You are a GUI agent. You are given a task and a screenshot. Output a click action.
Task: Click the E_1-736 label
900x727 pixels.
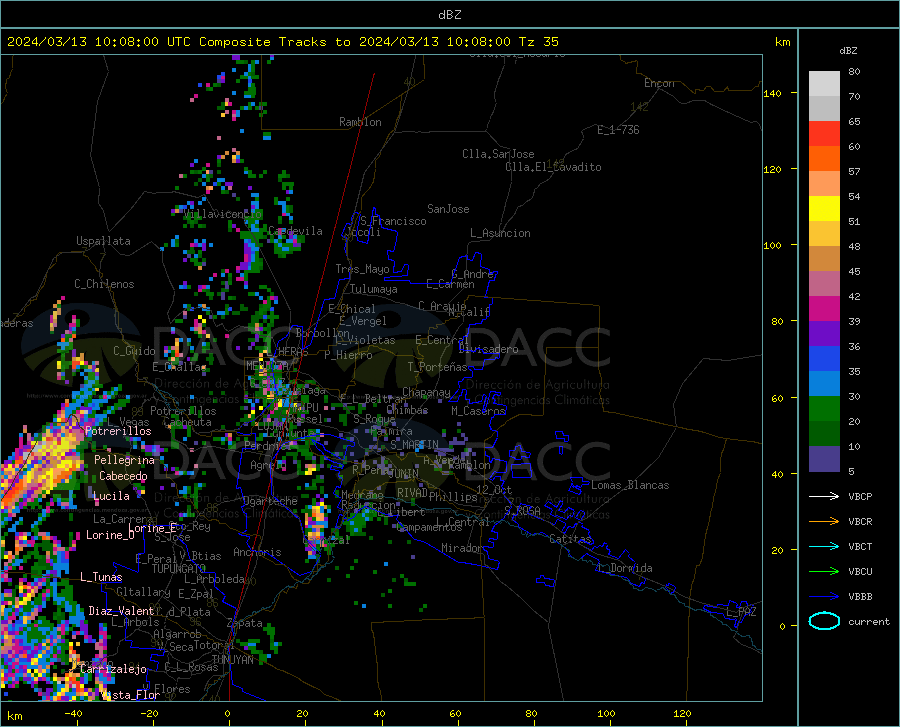(618, 130)
